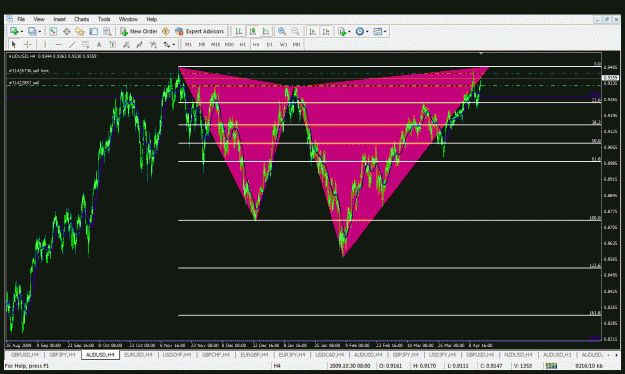
Task: Switch chart to candlesticks
Action: 252,31
